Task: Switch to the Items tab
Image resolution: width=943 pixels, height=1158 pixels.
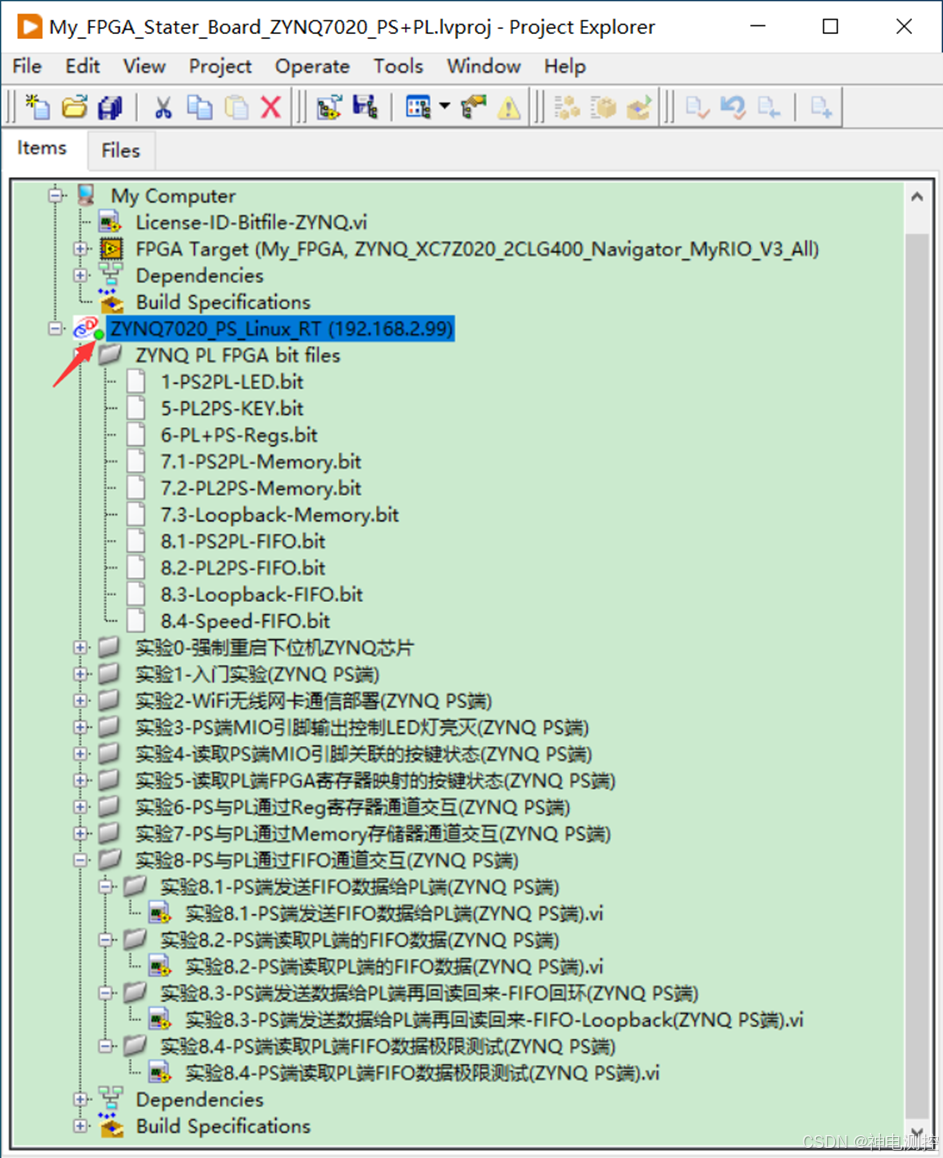Action: tap(42, 148)
